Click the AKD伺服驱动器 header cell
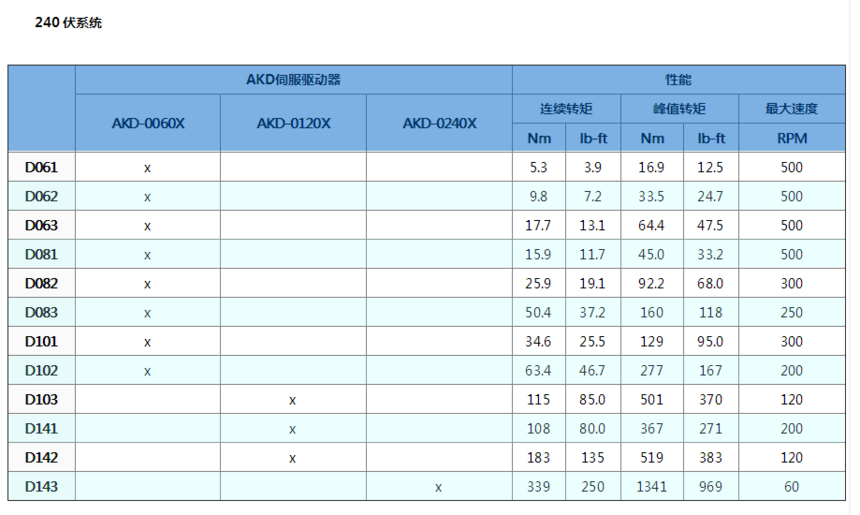Viewport: 860px width, 515px height. click(x=293, y=80)
